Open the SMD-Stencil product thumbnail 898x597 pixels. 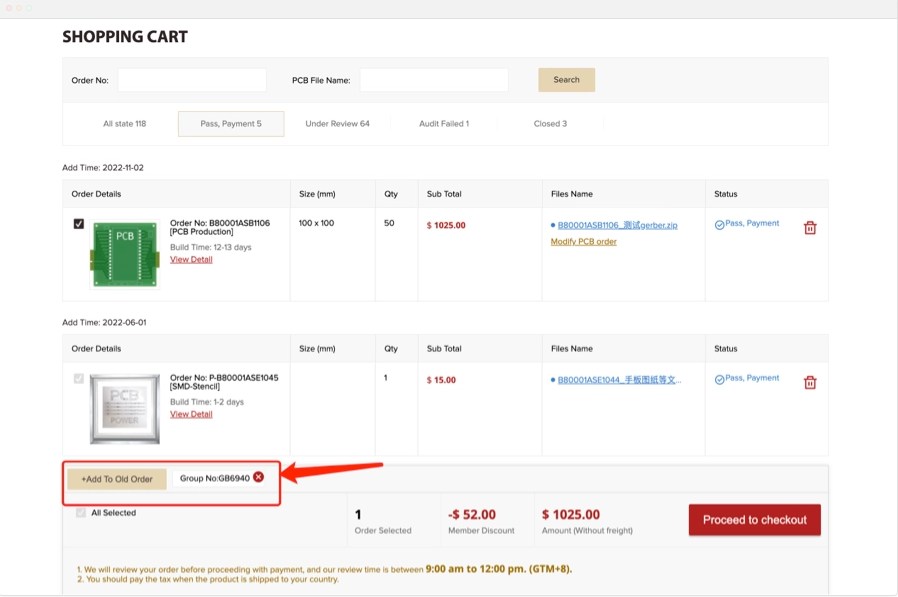[x=125, y=408]
